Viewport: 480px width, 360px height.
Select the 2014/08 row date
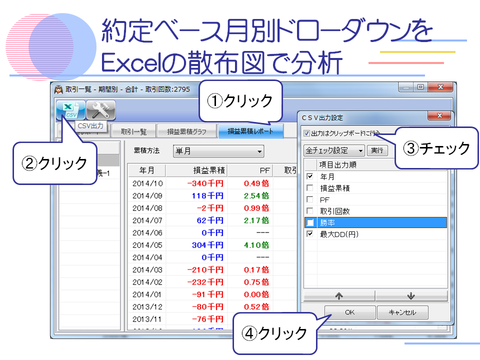(147, 208)
